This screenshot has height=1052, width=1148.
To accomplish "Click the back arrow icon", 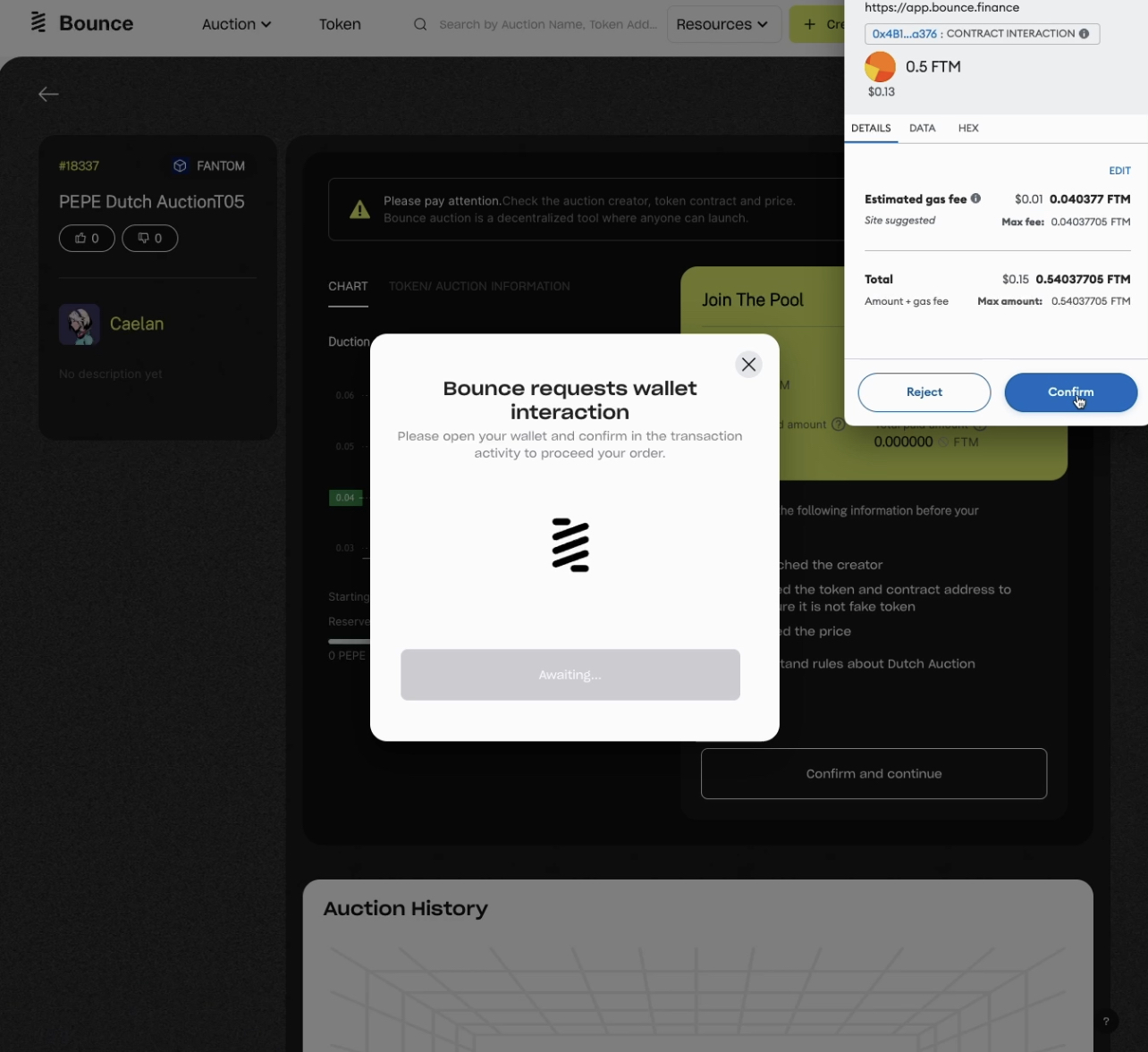I will pyautogui.click(x=48, y=94).
